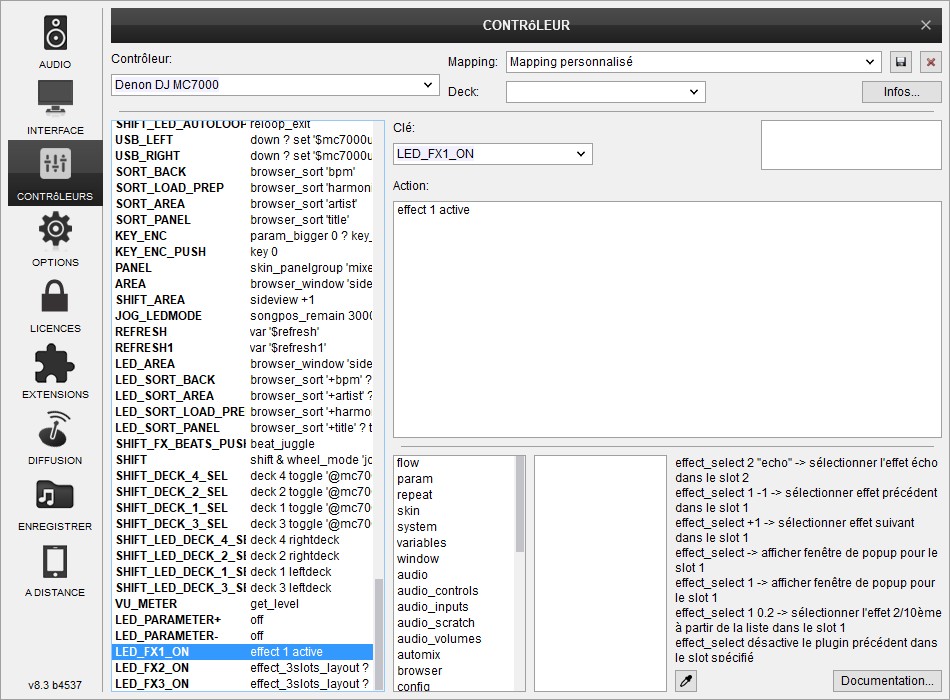Select audio_volumes in the action category list

point(439,639)
